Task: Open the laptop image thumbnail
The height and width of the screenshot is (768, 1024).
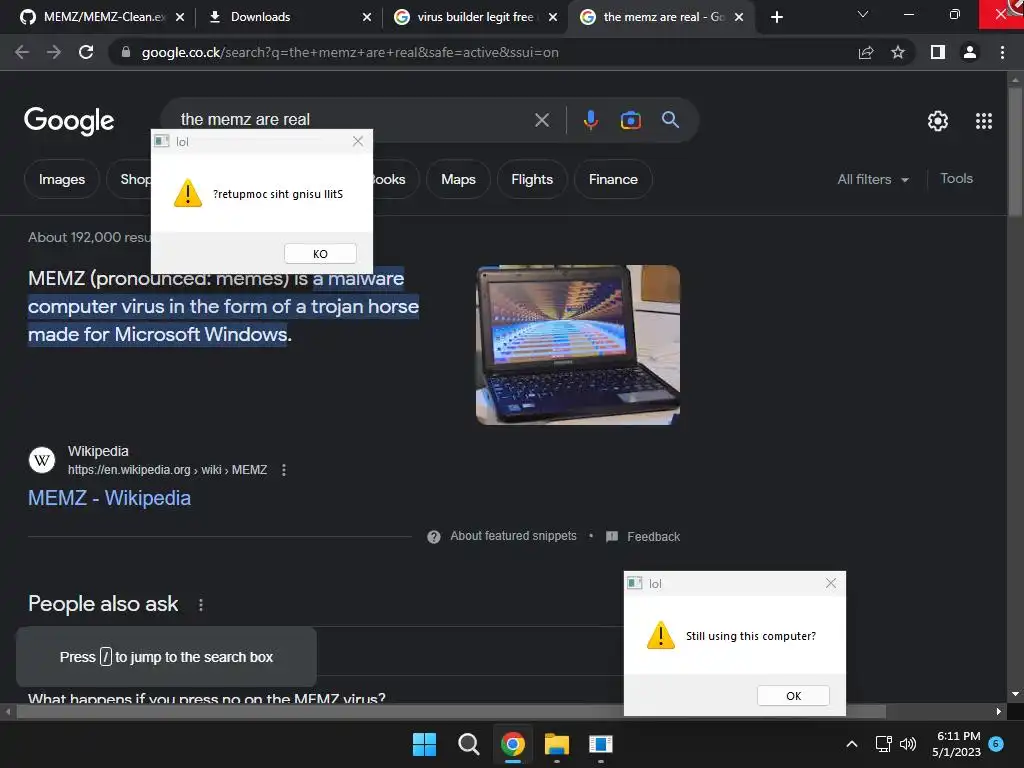Action: 578,345
